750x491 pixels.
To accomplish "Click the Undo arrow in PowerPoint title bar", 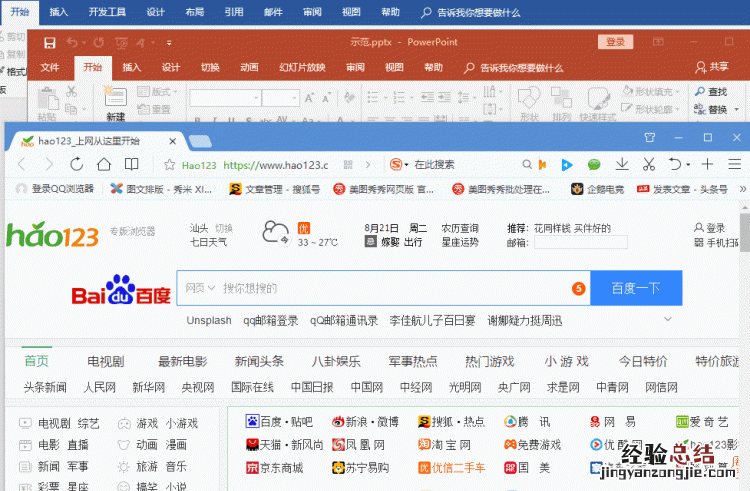I will 72,43.
